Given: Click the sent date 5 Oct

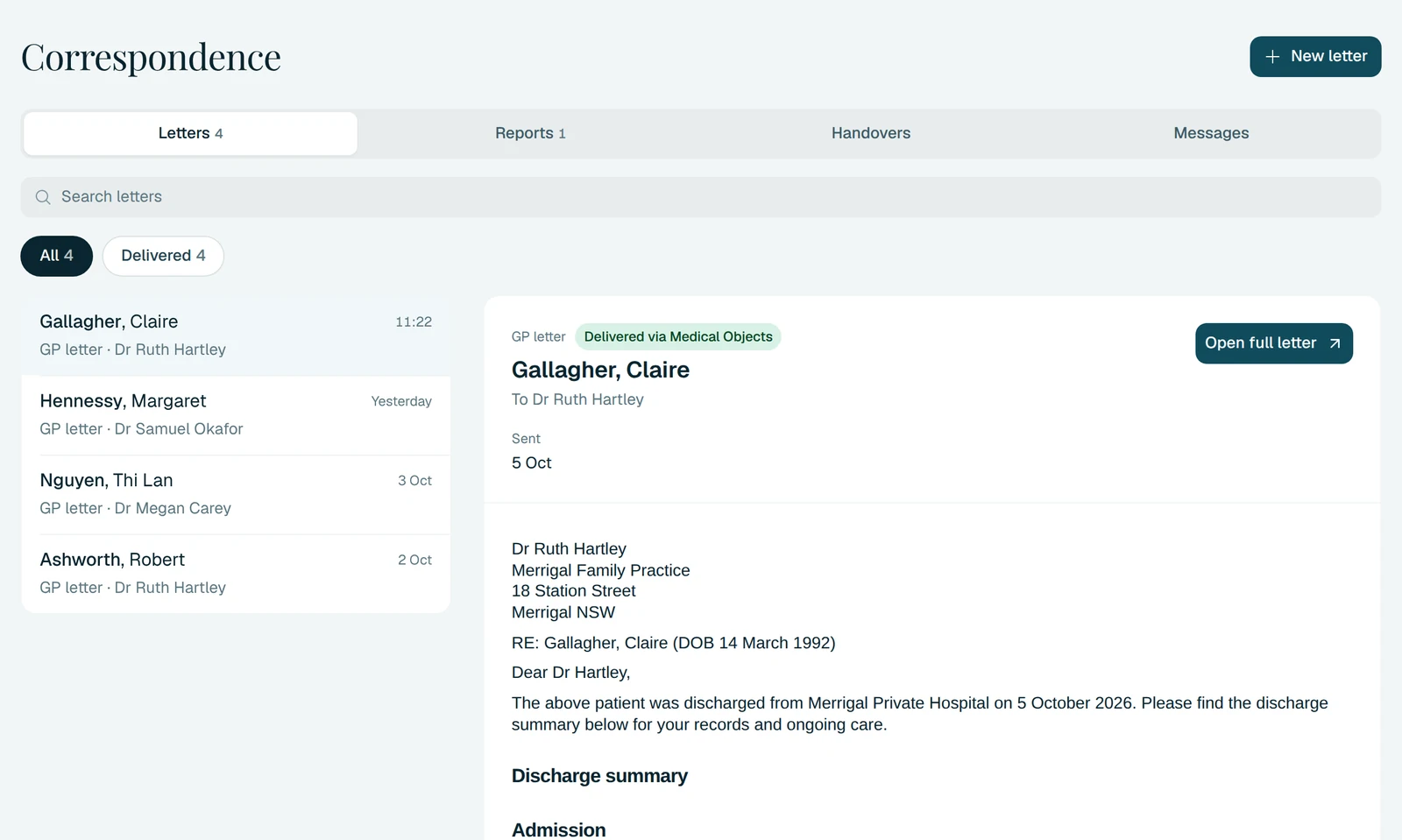Looking at the screenshot, I should (532, 463).
